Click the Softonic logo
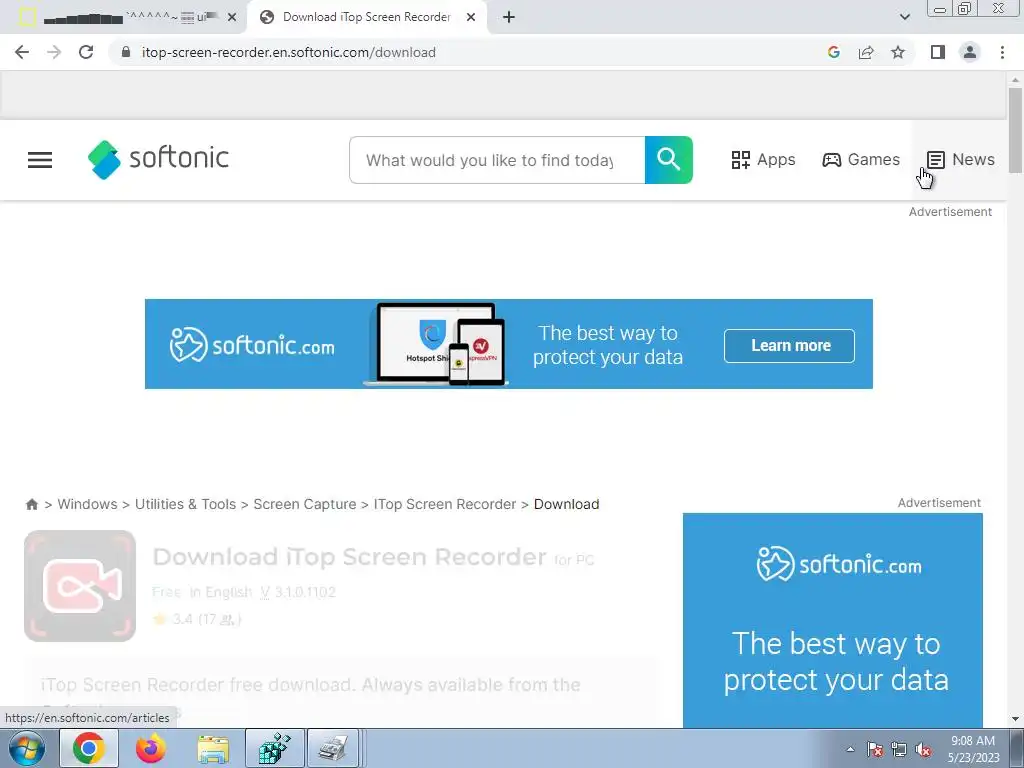 158,159
